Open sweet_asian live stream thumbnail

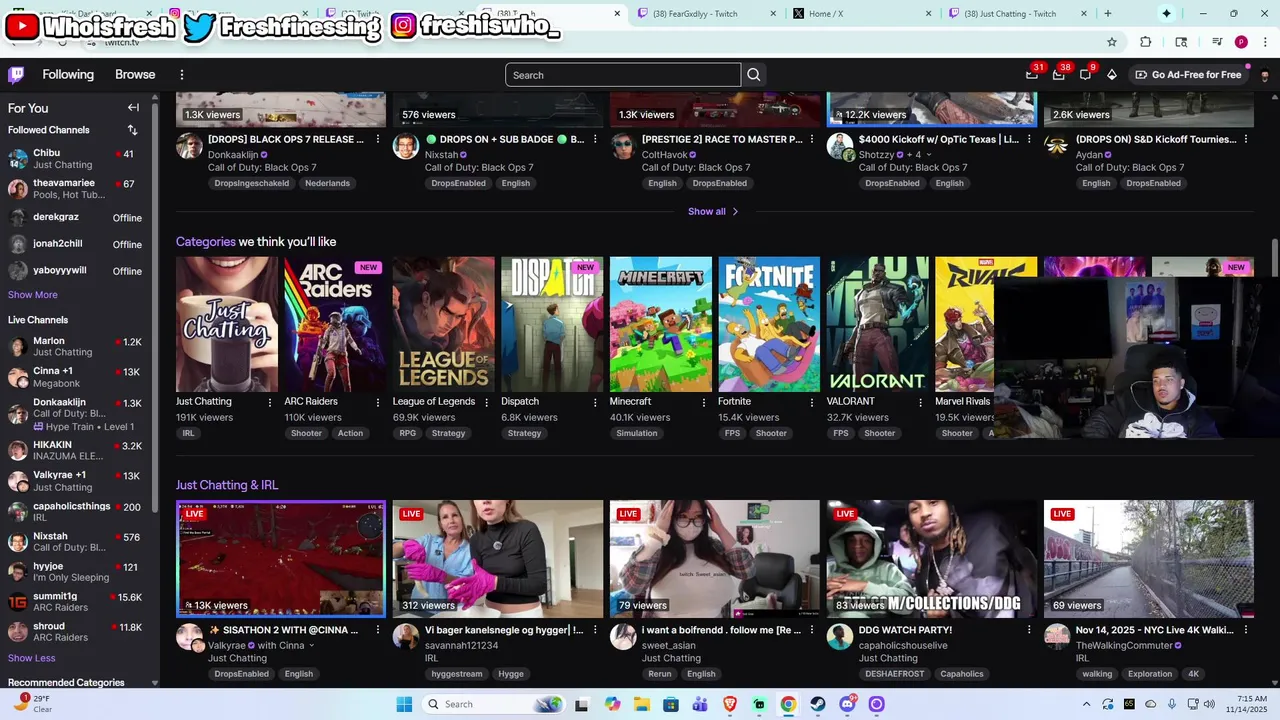[x=715, y=559]
